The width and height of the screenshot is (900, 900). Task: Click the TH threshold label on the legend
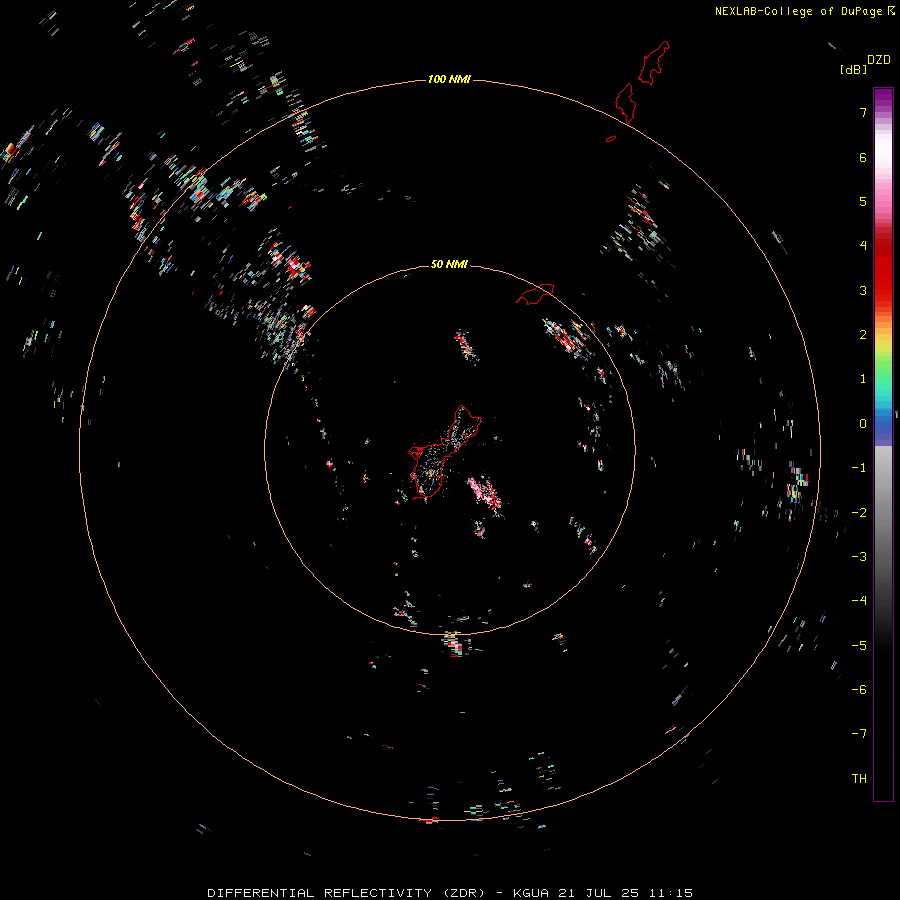(859, 779)
